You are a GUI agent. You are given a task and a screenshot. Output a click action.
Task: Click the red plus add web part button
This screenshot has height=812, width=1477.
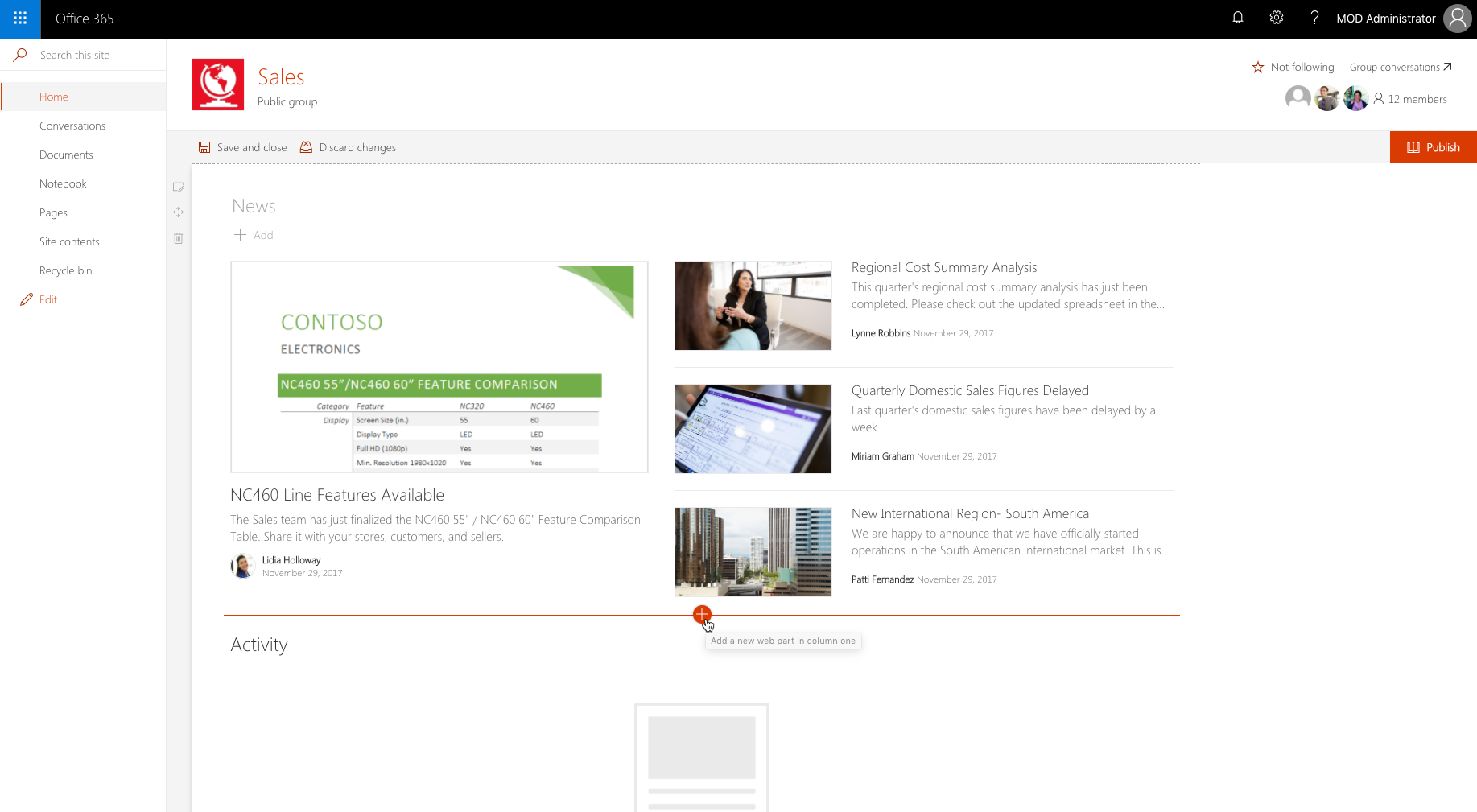point(702,615)
